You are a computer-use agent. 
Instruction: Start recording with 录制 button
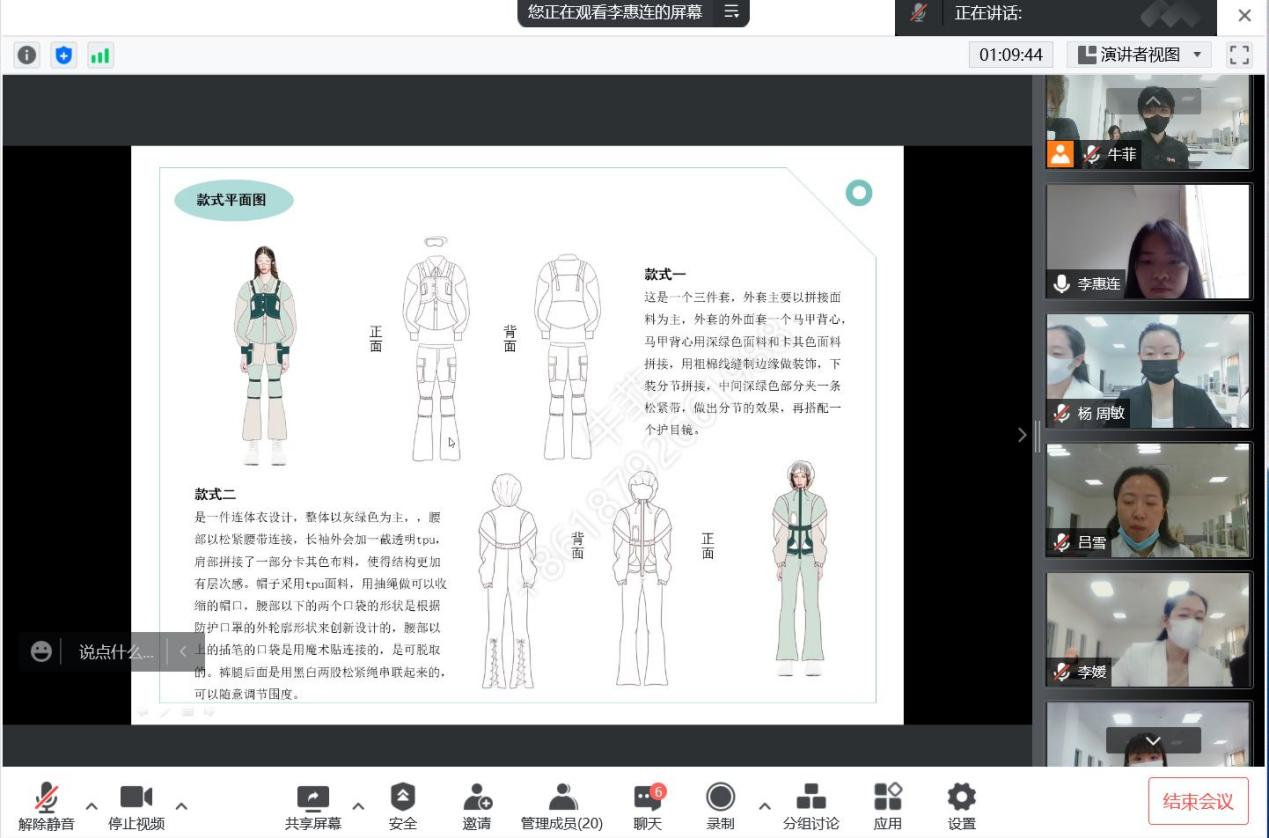pyautogui.click(x=720, y=806)
